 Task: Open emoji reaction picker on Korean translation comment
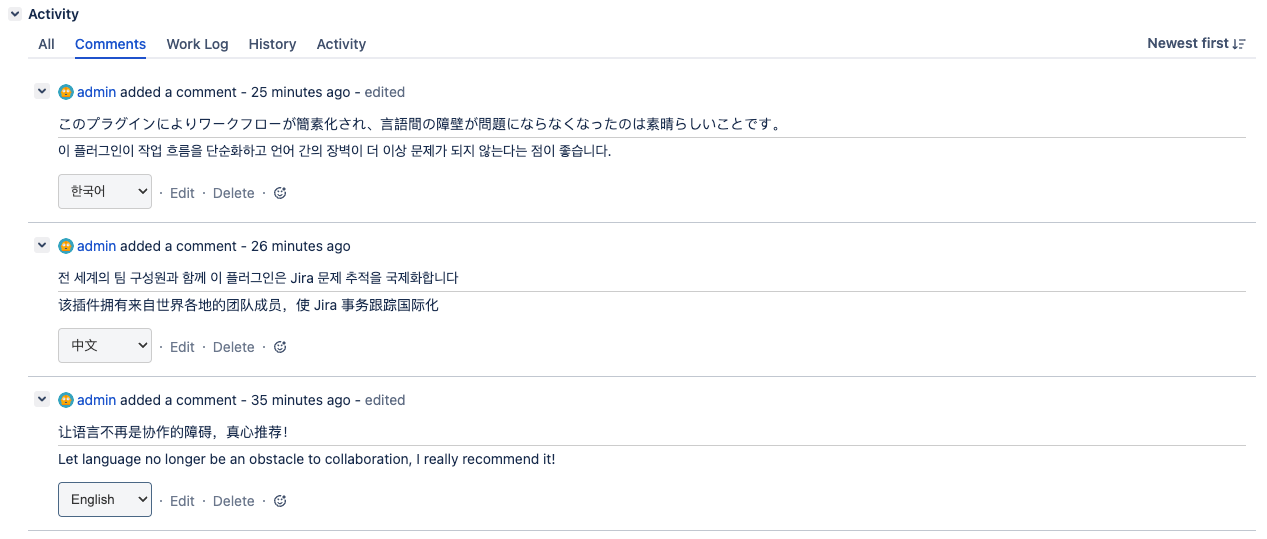(280, 193)
